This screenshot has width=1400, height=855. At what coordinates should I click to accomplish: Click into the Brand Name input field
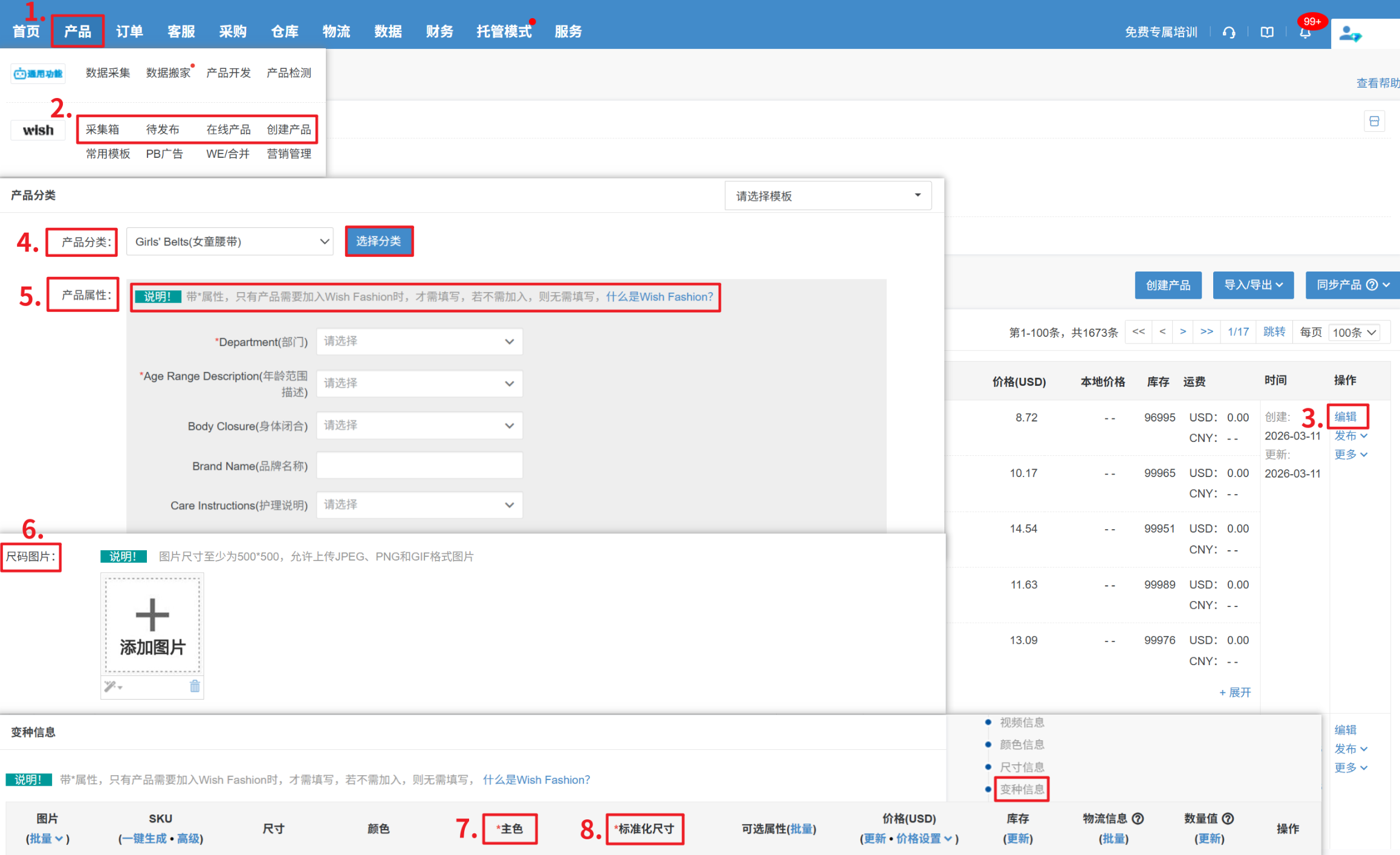(420, 466)
